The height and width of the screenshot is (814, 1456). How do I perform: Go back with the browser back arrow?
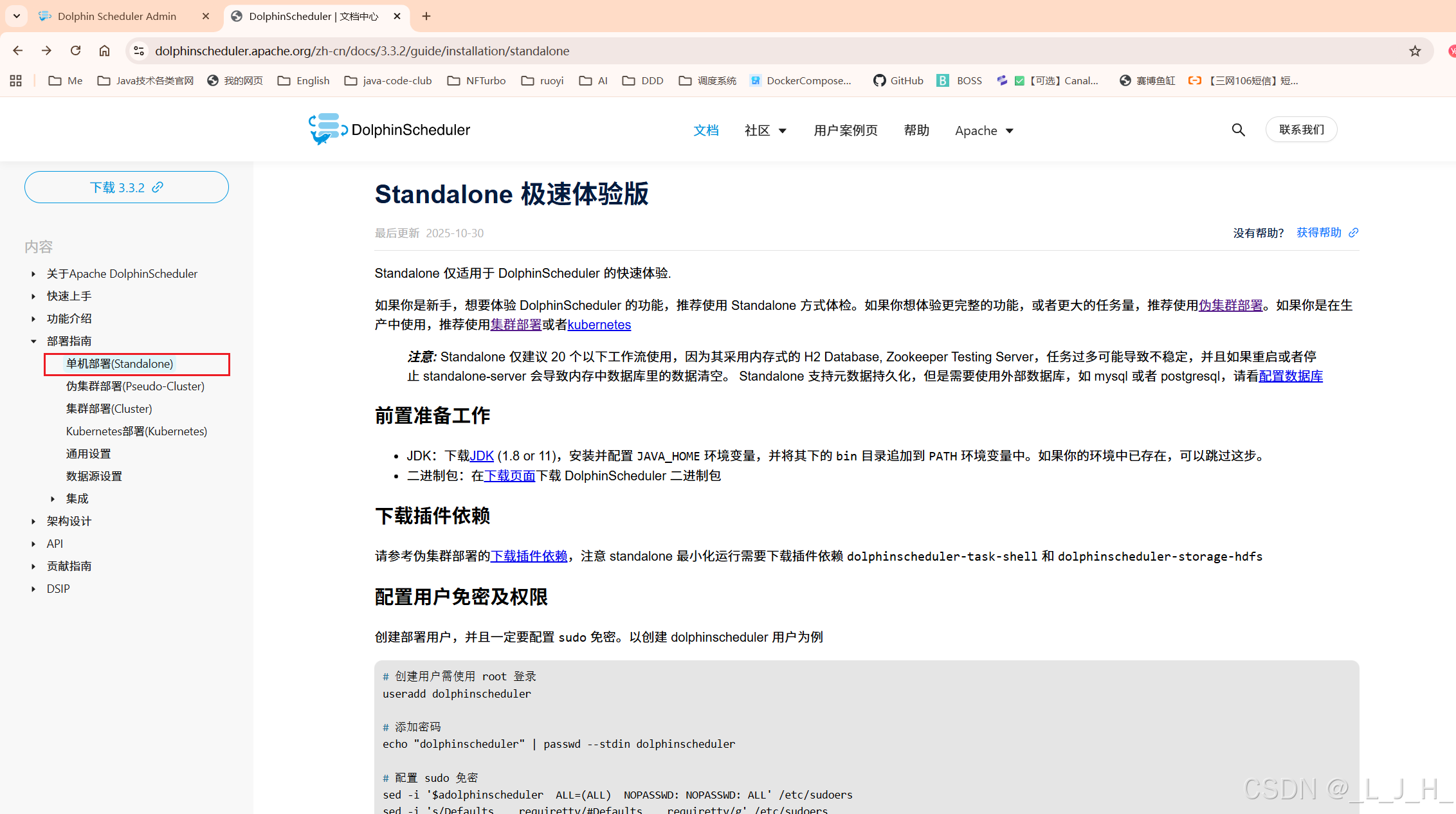(x=18, y=51)
